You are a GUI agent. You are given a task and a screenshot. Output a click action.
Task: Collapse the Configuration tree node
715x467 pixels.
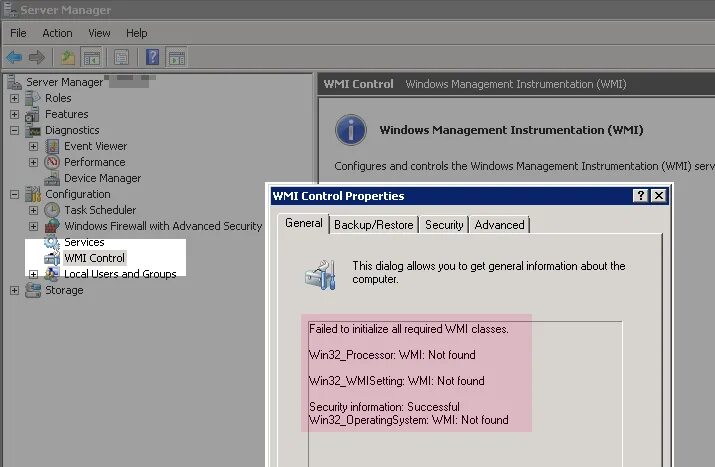(15, 194)
